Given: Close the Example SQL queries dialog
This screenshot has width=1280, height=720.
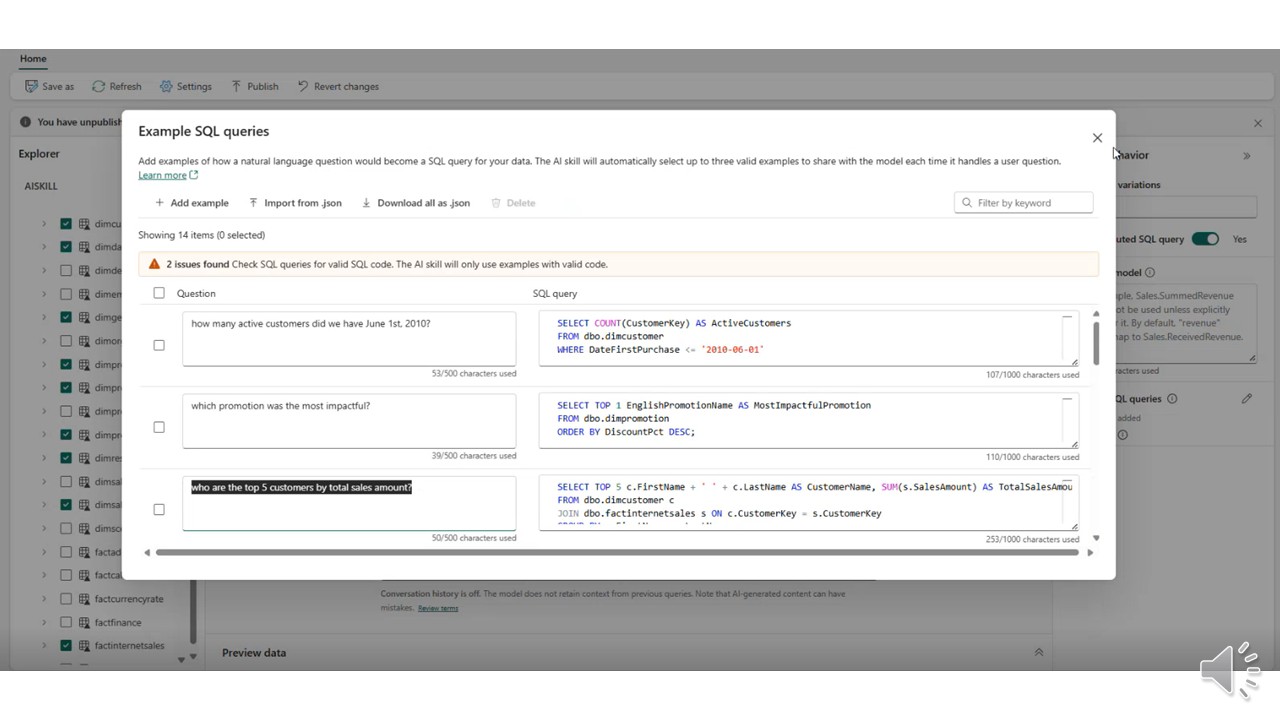Looking at the screenshot, I should (x=1097, y=138).
